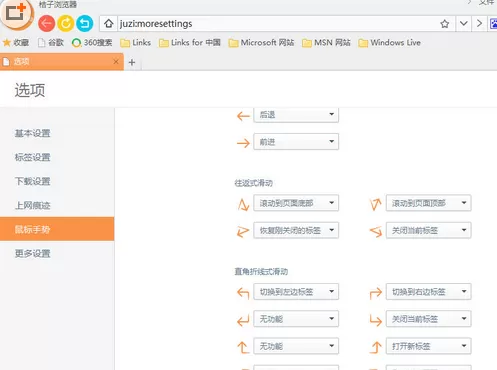This screenshot has height=370, width=497.
Task: Go to 基本设置 in sidebar
Action: pos(33,133)
